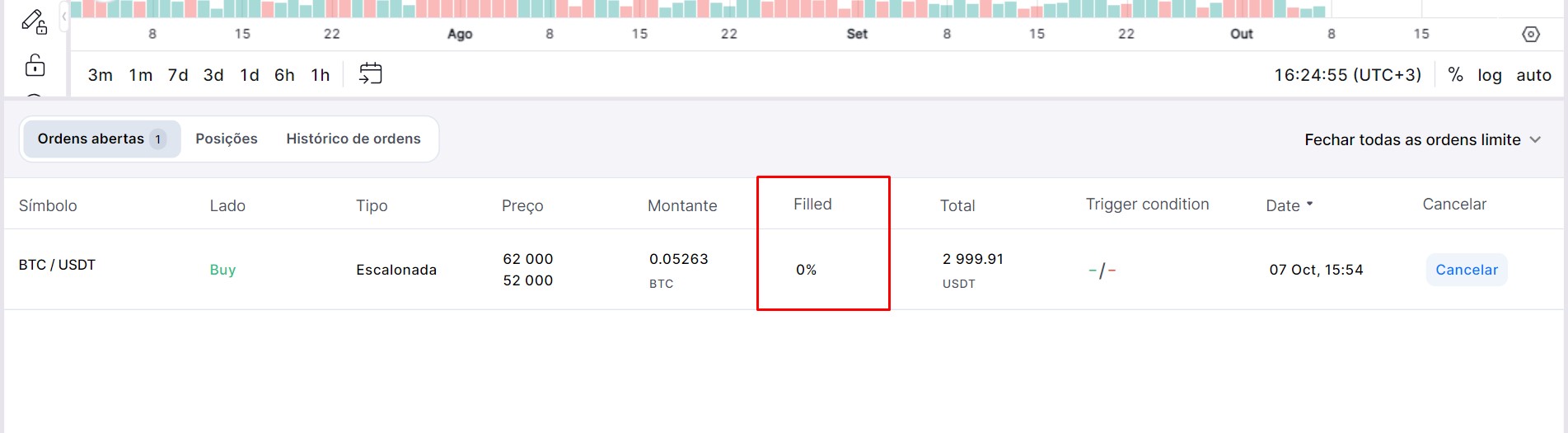Select the 1d time range
Viewport: 1568px width, 433px height.
coord(249,75)
